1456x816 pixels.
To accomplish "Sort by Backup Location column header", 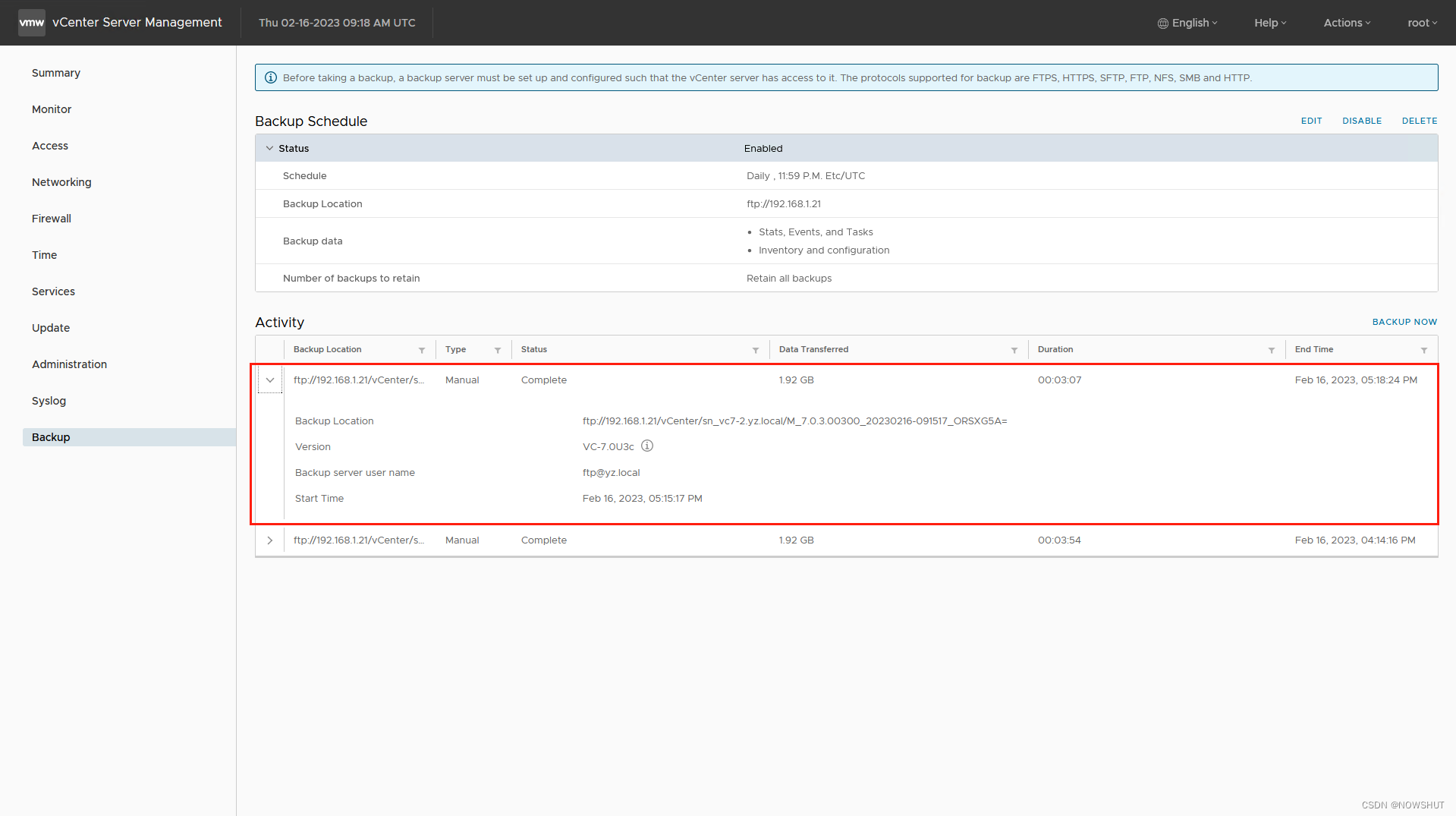I will 327,349.
